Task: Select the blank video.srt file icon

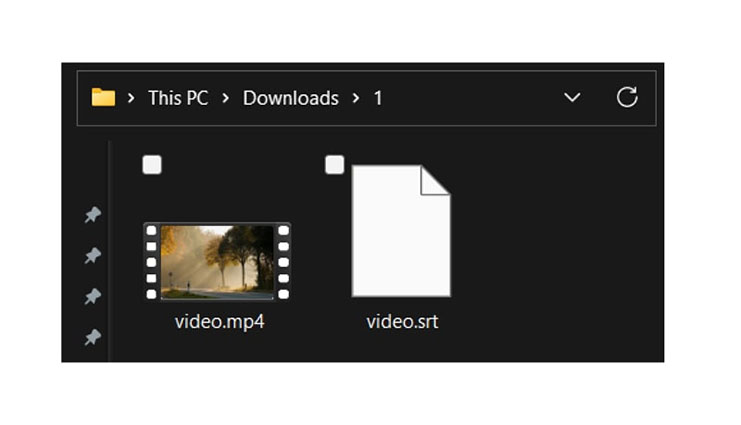Action: [401, 231]
